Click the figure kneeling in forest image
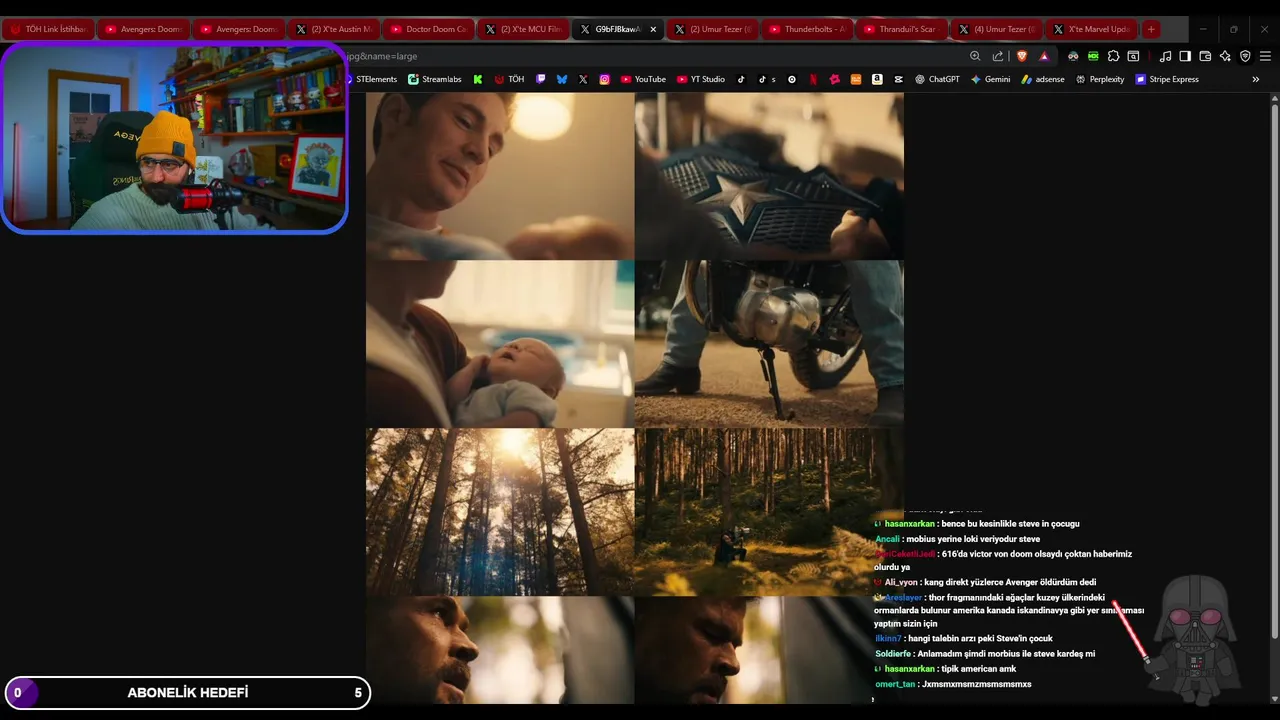1280x720 pixels. 769,512
